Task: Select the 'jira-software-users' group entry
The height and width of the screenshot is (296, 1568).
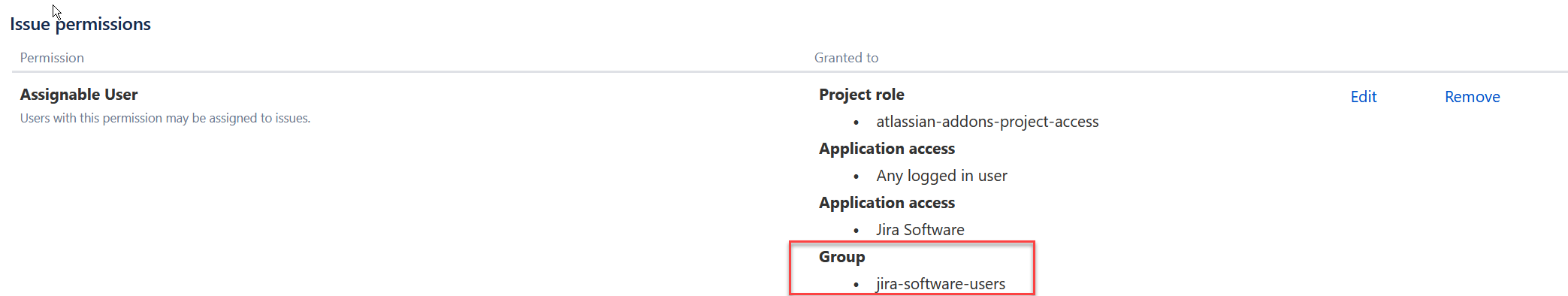Action: [x=941, y=284]
